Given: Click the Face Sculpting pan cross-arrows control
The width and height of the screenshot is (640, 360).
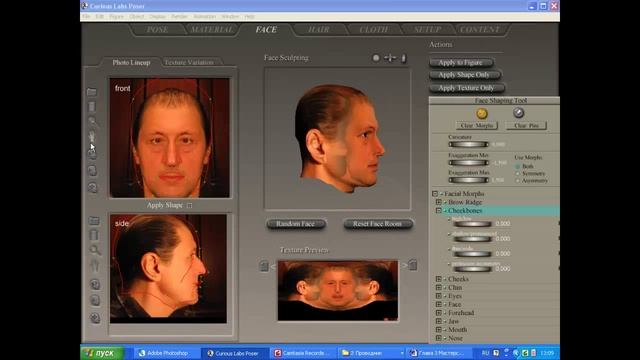Looking at the screenshot, I should 390,58.
